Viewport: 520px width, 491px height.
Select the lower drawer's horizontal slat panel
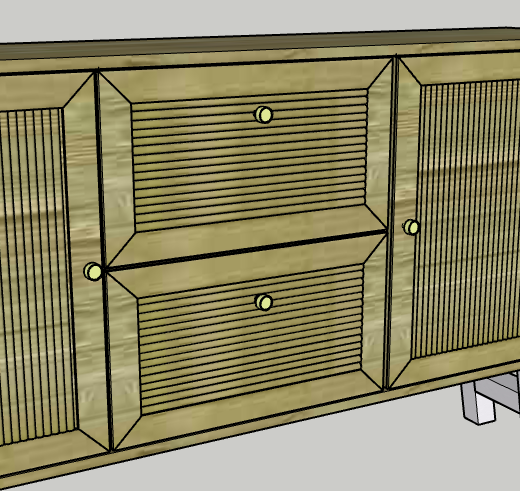pyautogui.click(x=251, y=338)
